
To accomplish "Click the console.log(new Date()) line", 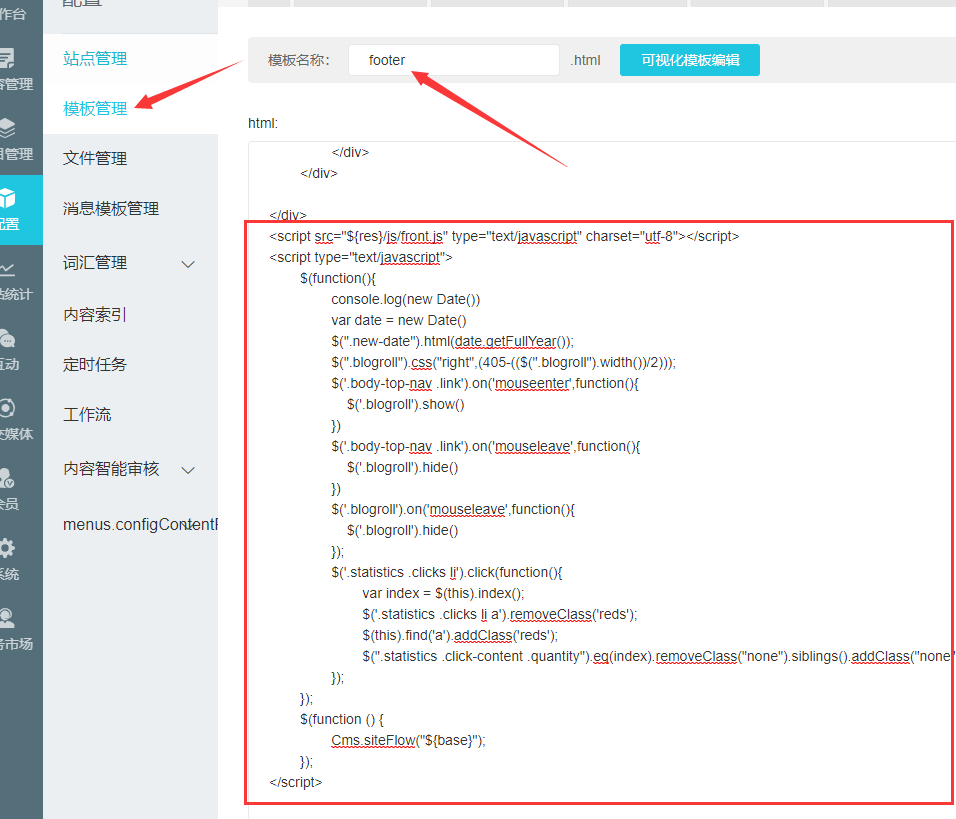I will pos(405,299).
